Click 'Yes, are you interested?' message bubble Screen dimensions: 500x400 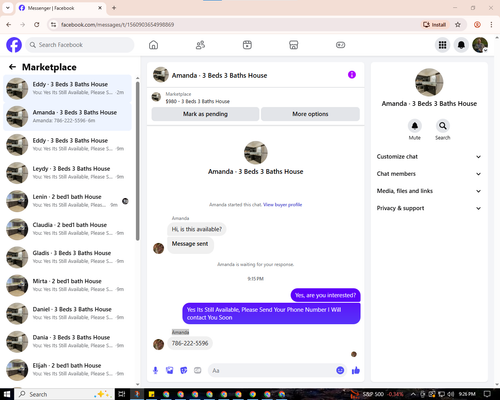[325, 295]
